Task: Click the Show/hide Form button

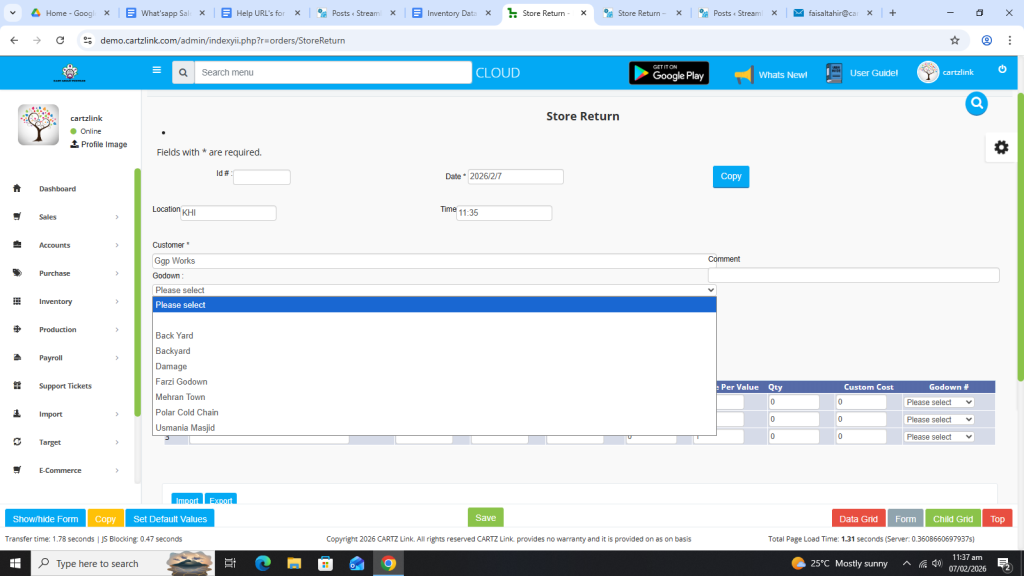Action: (45, 519)
